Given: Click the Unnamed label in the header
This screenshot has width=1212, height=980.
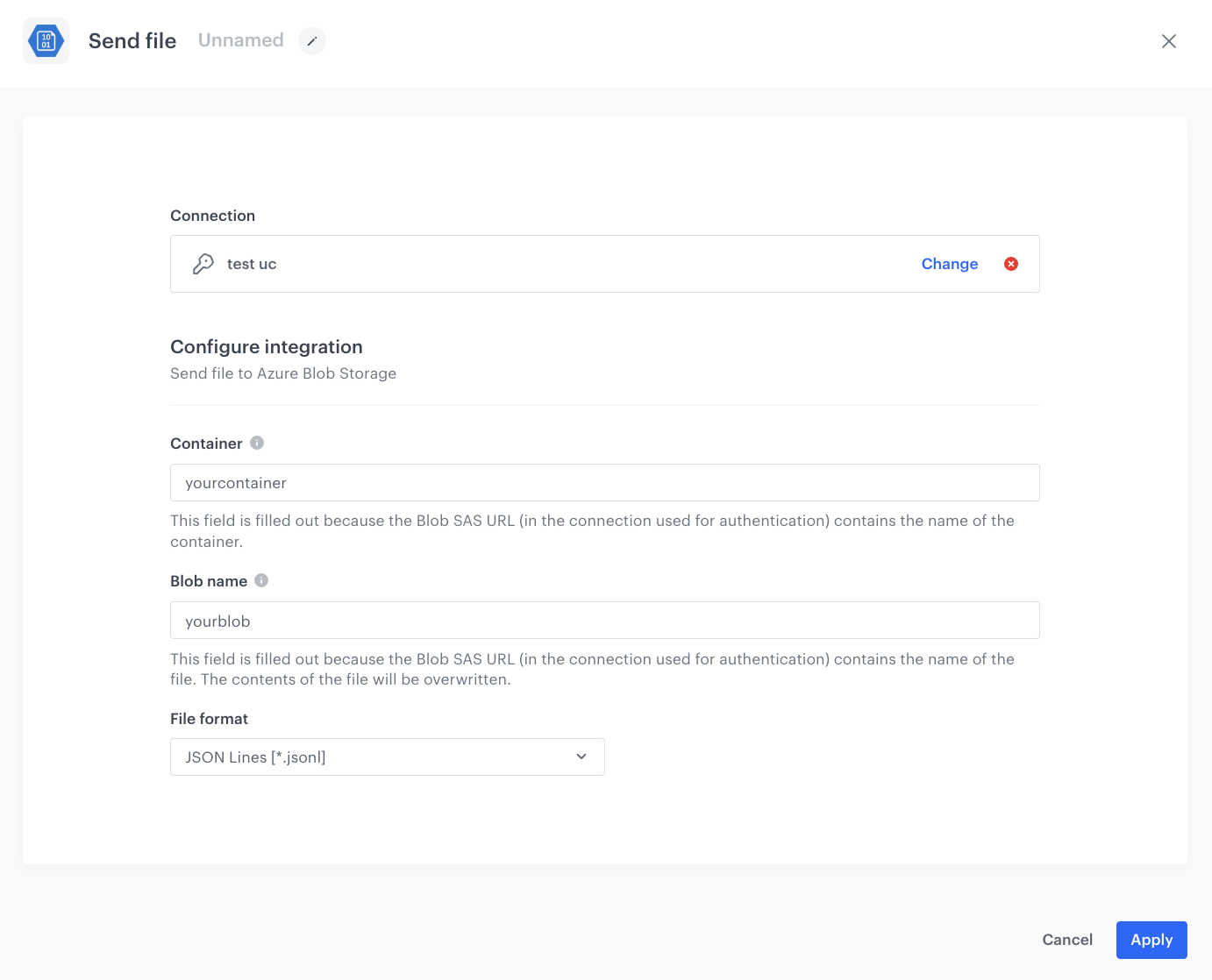Looking at the screenshot, I should [240, 40].
